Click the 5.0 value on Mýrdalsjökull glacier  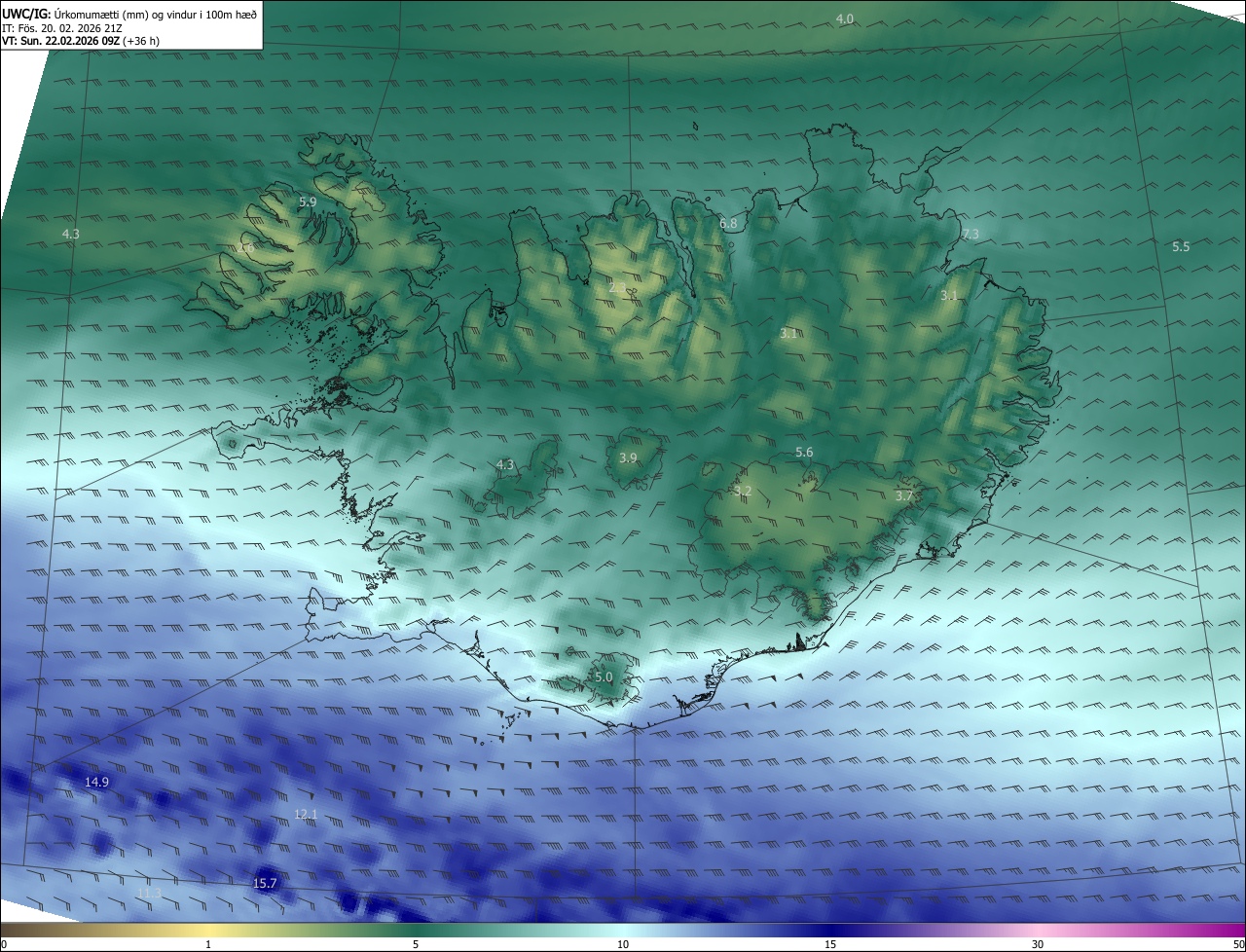pyautogui.click(x=604, y=677)
